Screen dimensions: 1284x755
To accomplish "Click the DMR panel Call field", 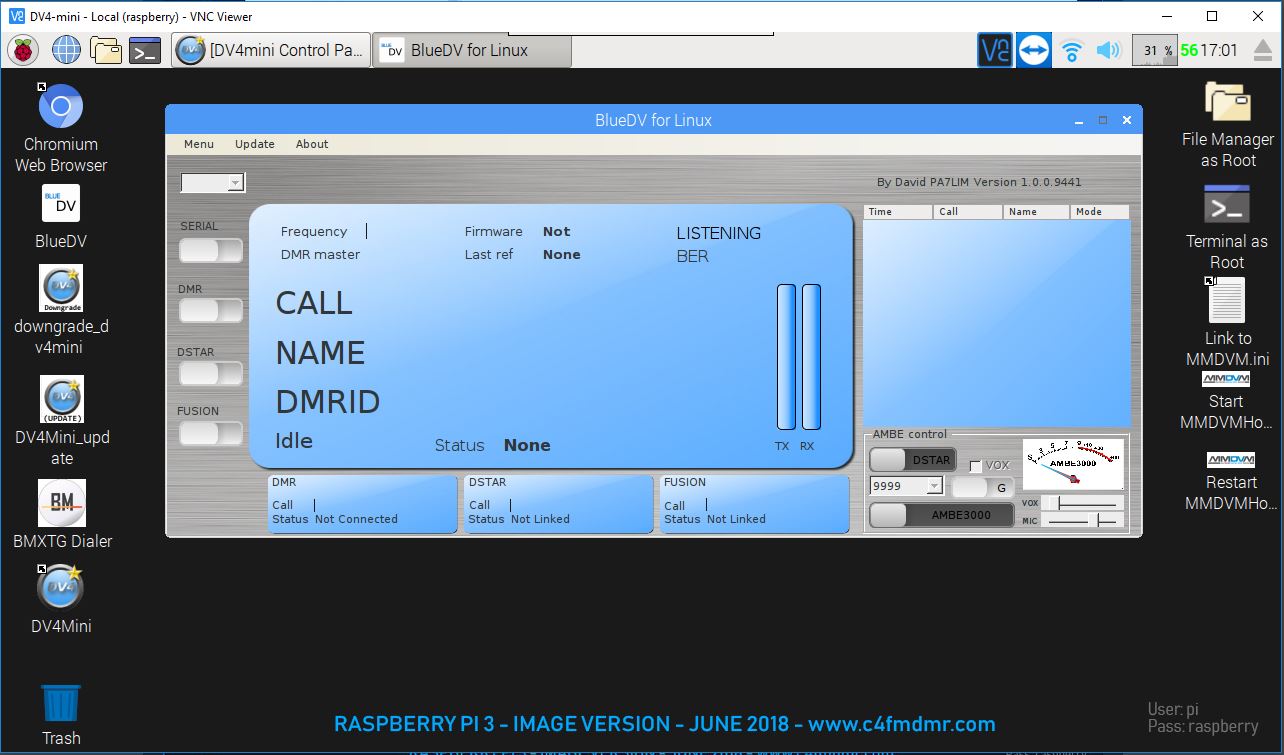I will (x=314, y=505).
